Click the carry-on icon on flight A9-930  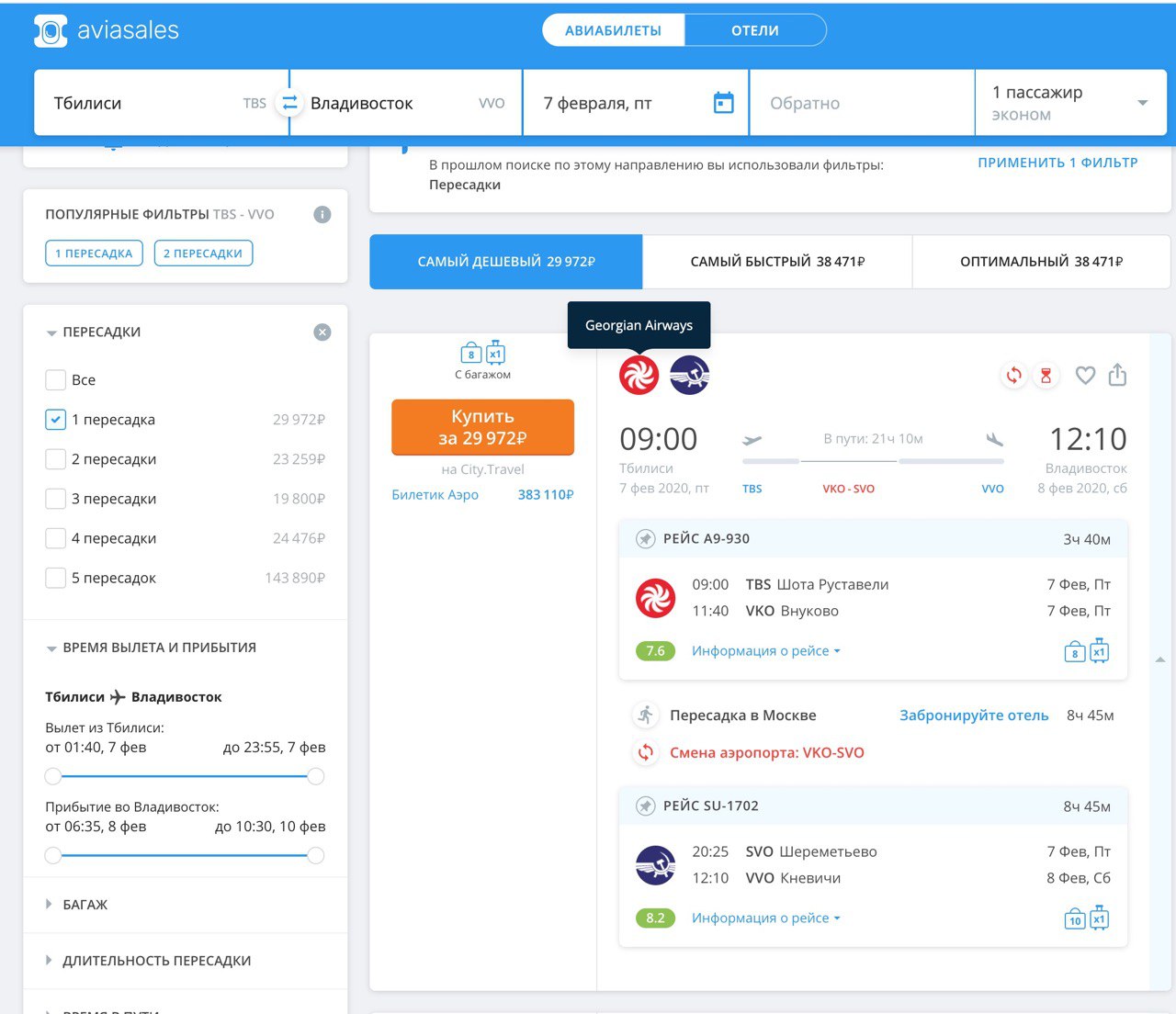point(1099,651)
